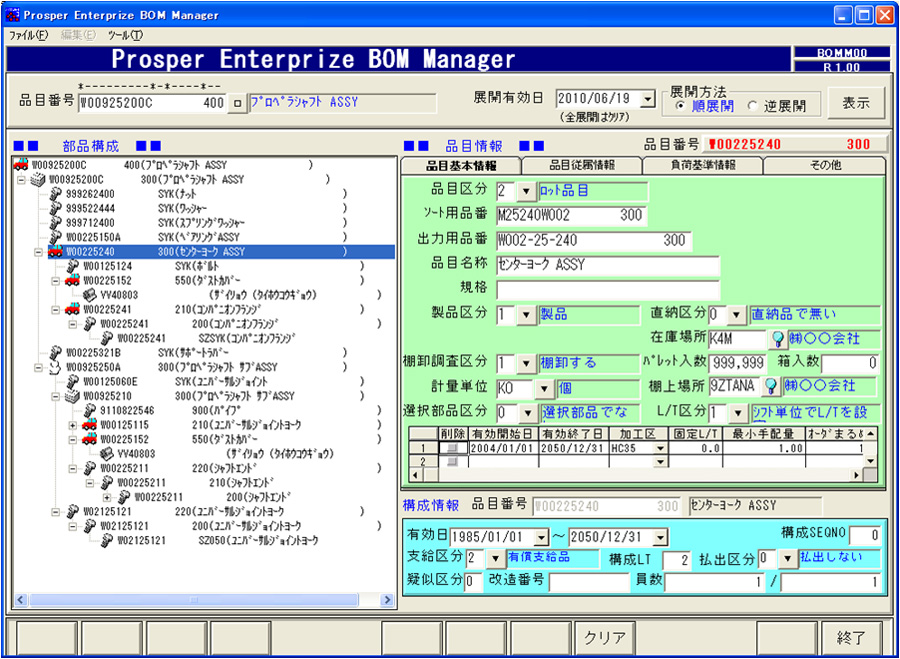Click the grid's right scroll arrow

[858, 475]
